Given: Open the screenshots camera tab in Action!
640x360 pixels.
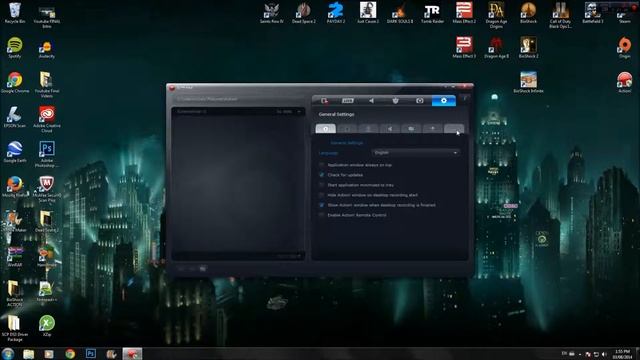Looking at the screenshot, I should [x=420, y=100].
